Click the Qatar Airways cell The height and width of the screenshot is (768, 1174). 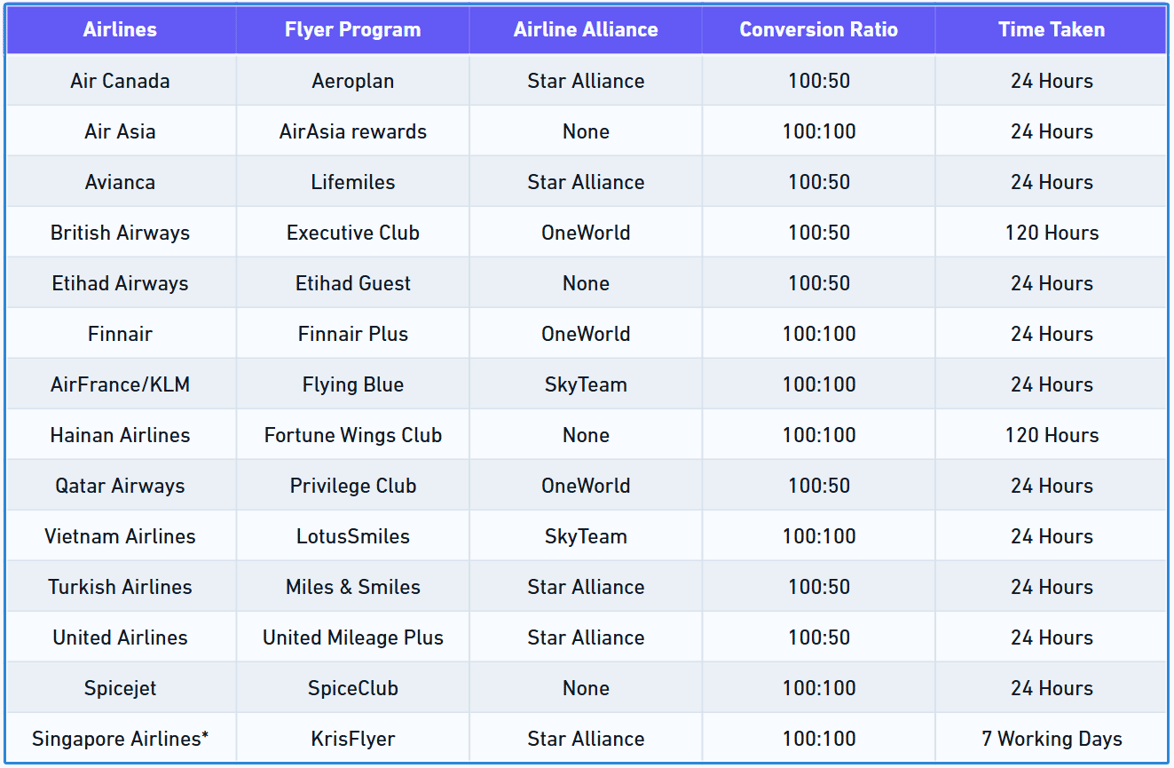pos(120,486)
